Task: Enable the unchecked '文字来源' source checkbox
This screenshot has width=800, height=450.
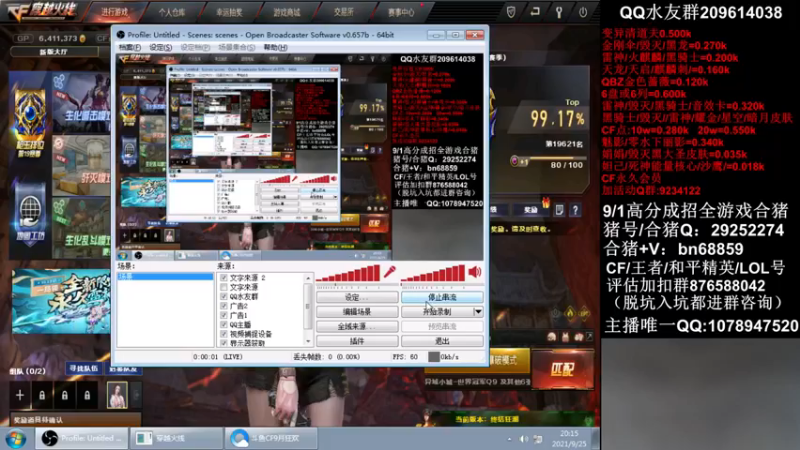Action: [x=223, y=287]
